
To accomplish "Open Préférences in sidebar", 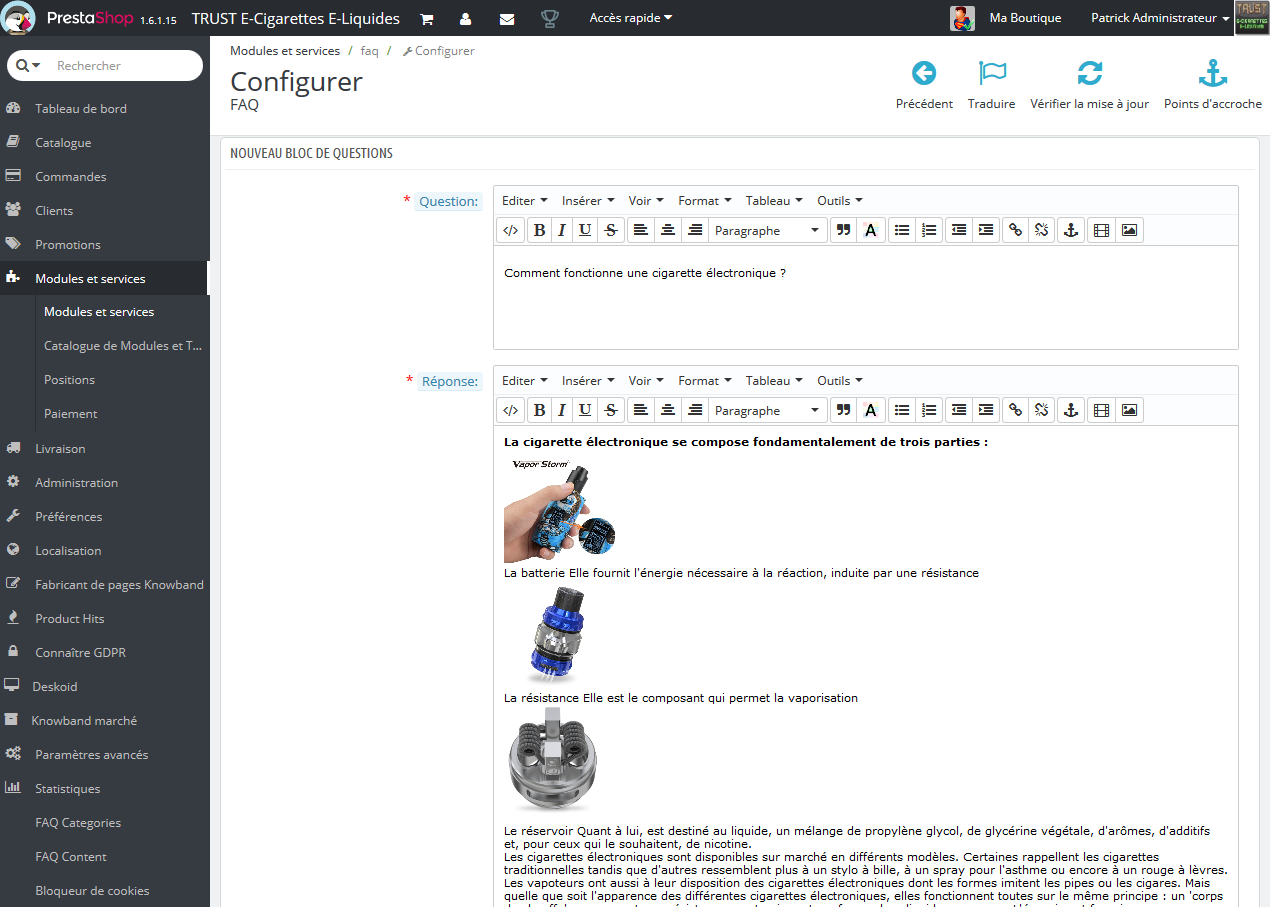I will point(68,517).
